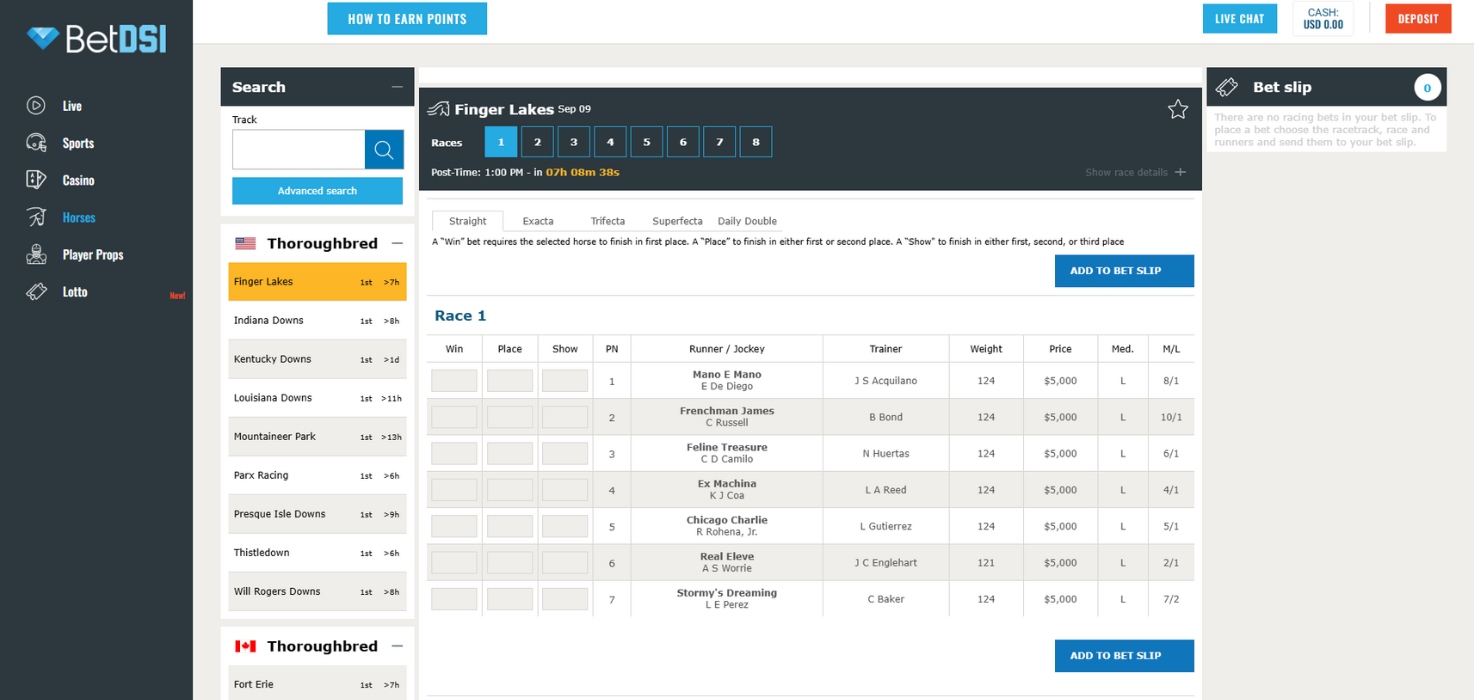This screenshot has height=700, width=1474.
Task: Focus the Track search input field
Action: [x=299, y=150]
